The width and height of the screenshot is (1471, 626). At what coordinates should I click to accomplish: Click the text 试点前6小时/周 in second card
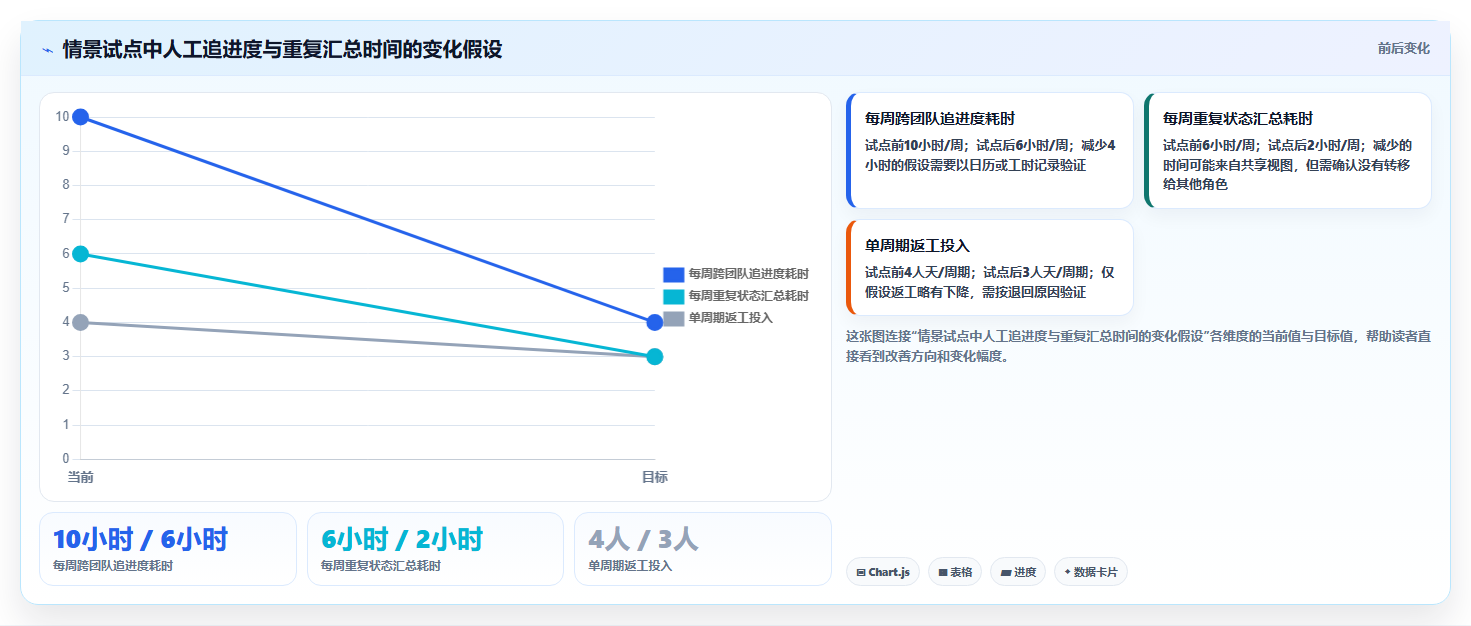(1210, 145)
